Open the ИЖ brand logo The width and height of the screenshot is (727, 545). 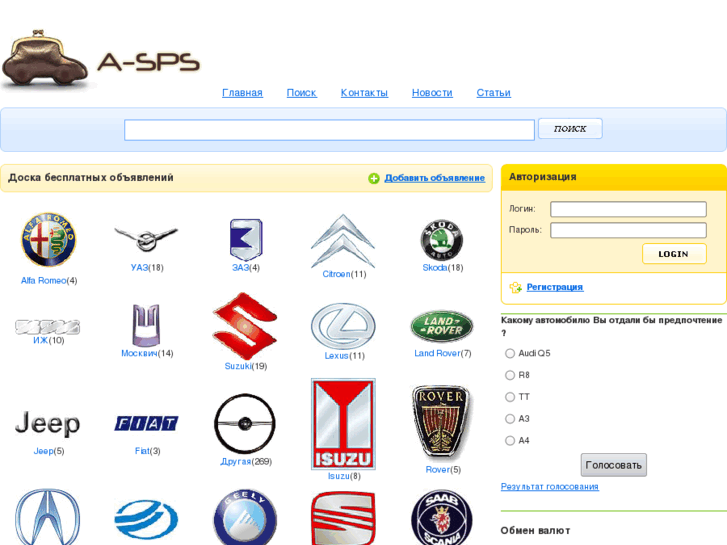click(x=47, y=327)
